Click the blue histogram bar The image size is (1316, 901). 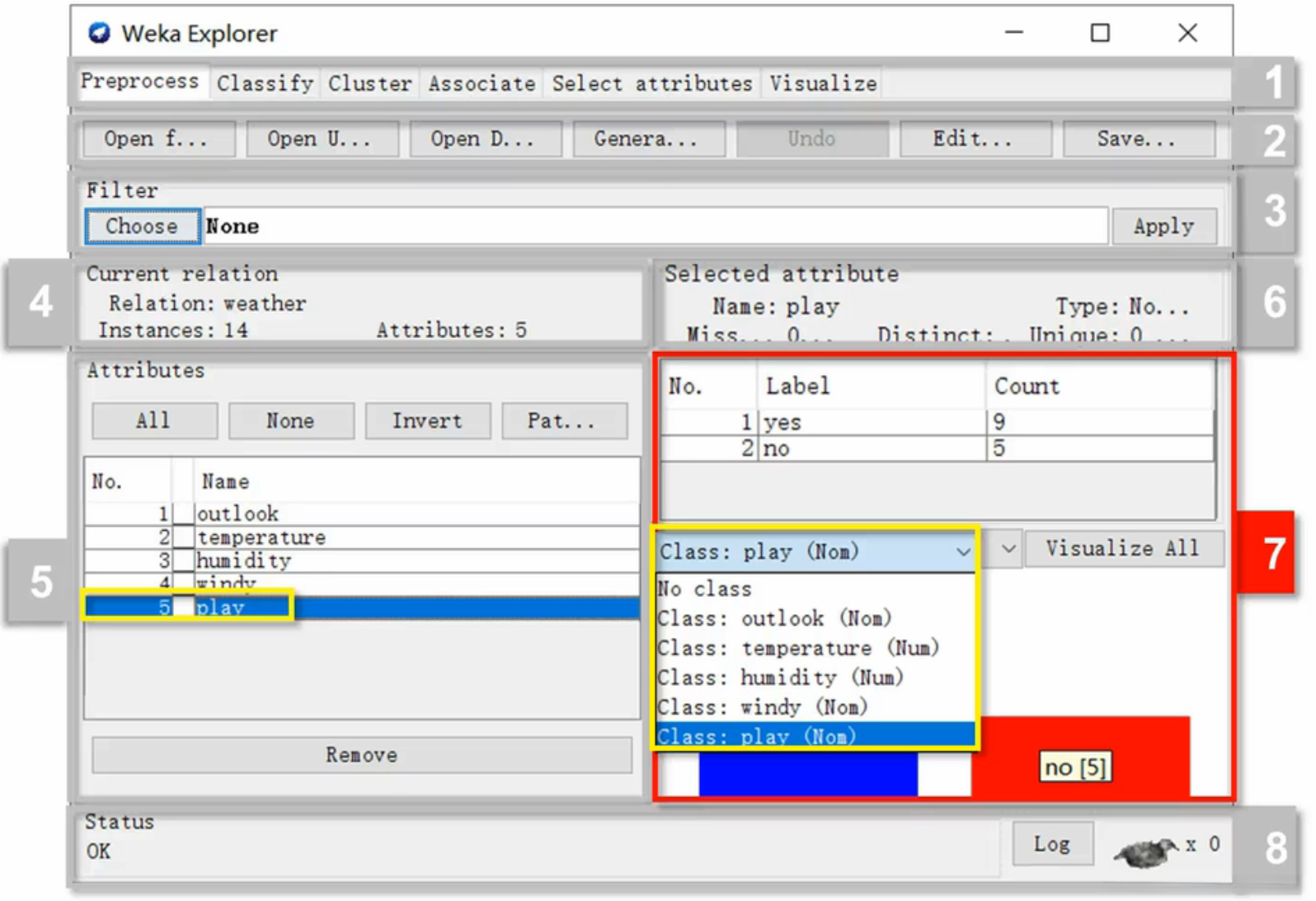(x=808, y=775)
